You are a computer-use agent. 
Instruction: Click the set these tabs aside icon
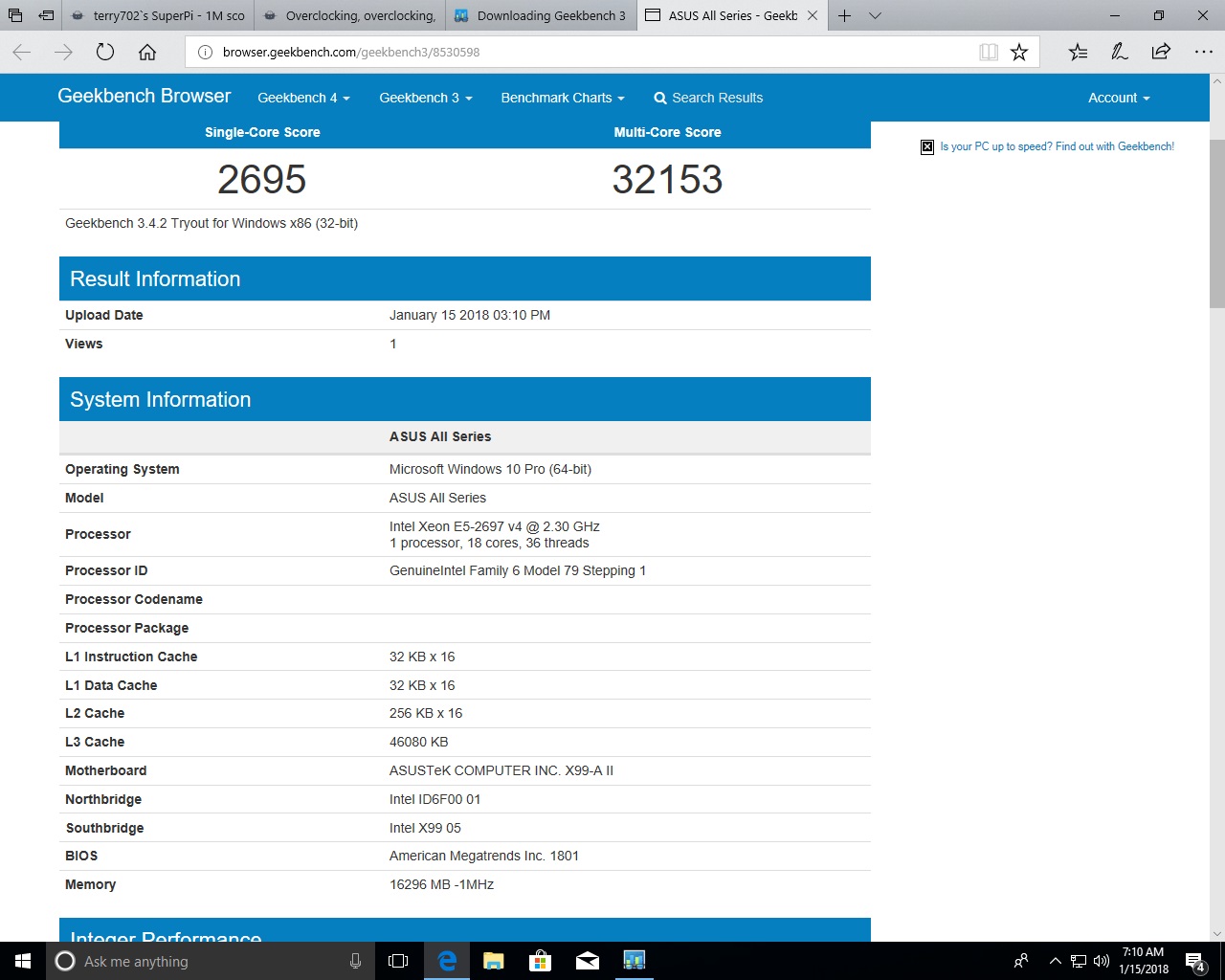click(46, 15)
